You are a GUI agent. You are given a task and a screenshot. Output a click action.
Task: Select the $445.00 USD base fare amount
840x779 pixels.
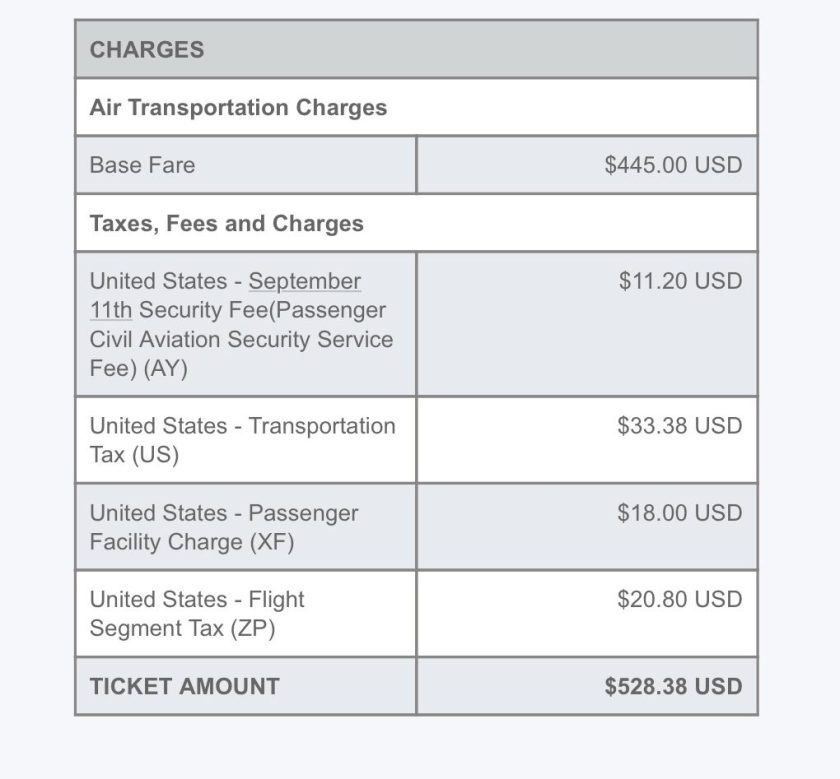pos(673,165)
